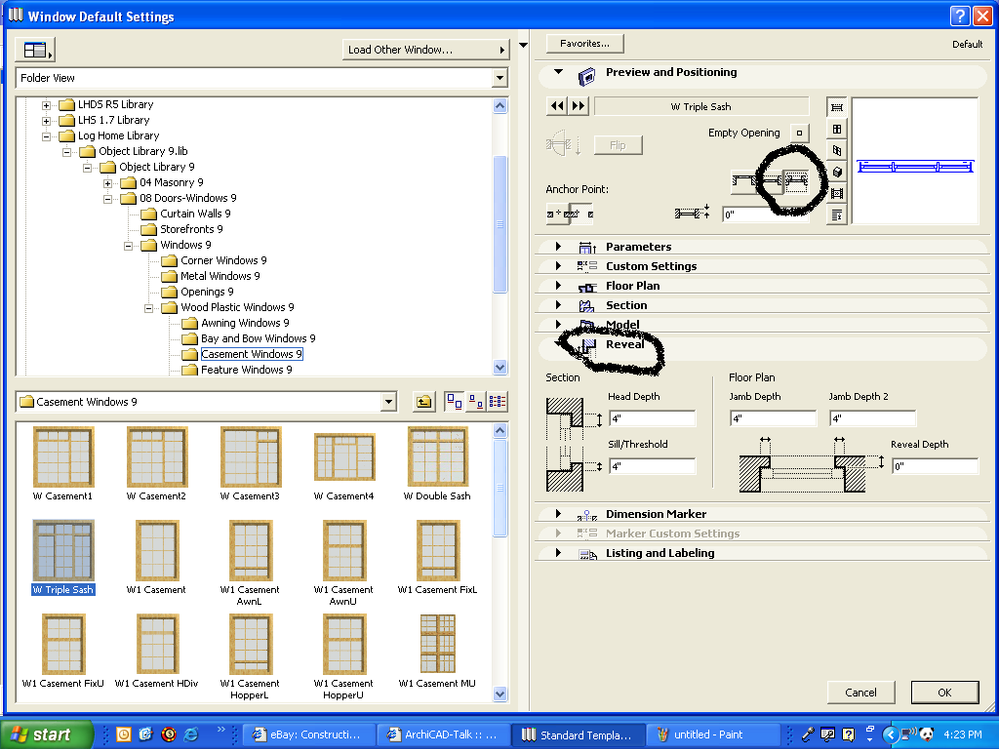
Task: Expand the Dimension Marker panel
Action: pyautogui.click(x=558, y=513)
